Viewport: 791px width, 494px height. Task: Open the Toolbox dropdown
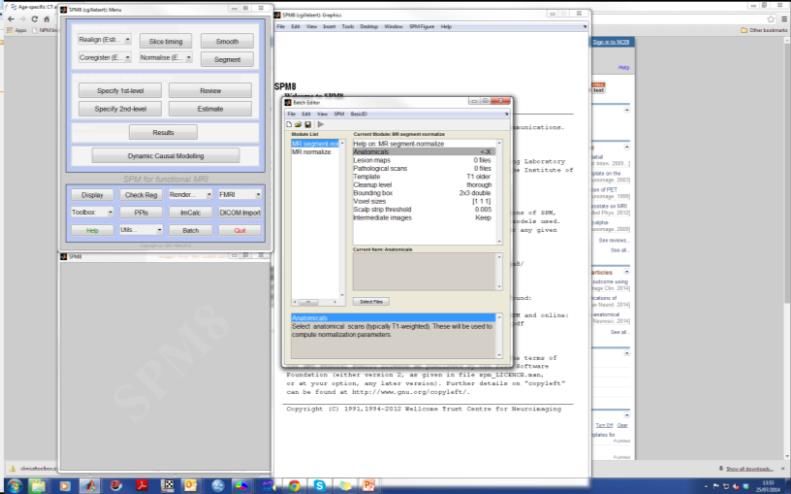click(92, 212)
